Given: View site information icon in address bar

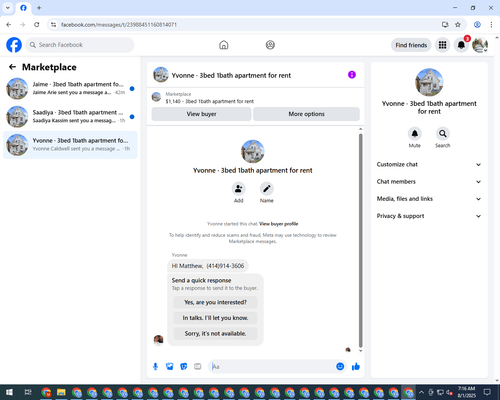Looking at the screenshot, I should [x=53, y=25].
